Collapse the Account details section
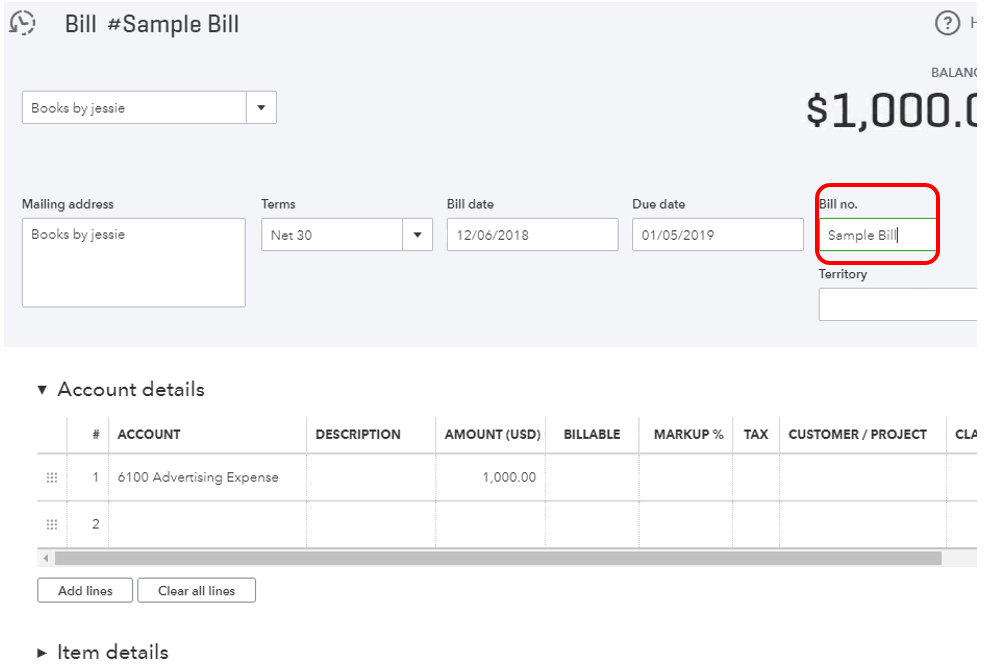The height and width of the screenshot is (669, 984). (42, 390)
